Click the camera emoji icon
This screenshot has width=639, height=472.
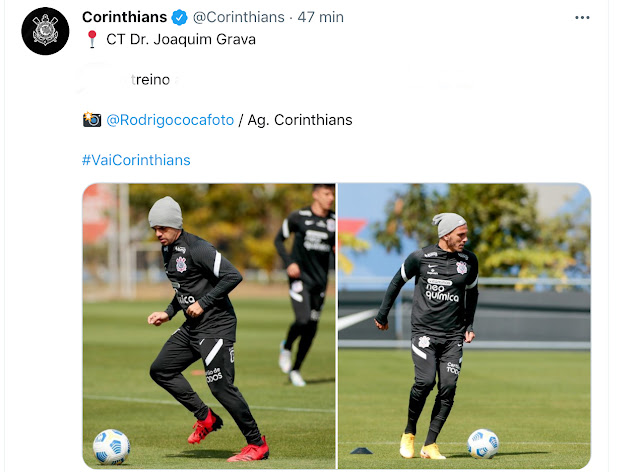pyautogui.click(x=92, y=119)
